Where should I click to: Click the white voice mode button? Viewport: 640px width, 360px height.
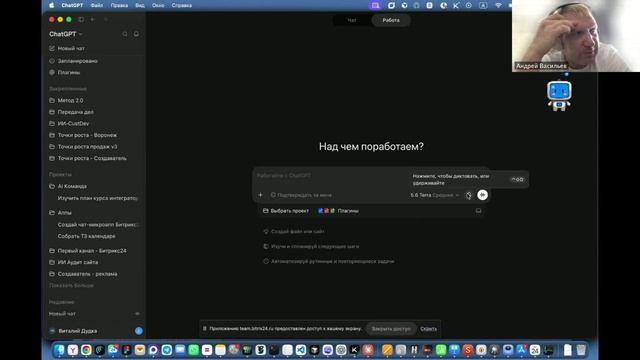482,195
